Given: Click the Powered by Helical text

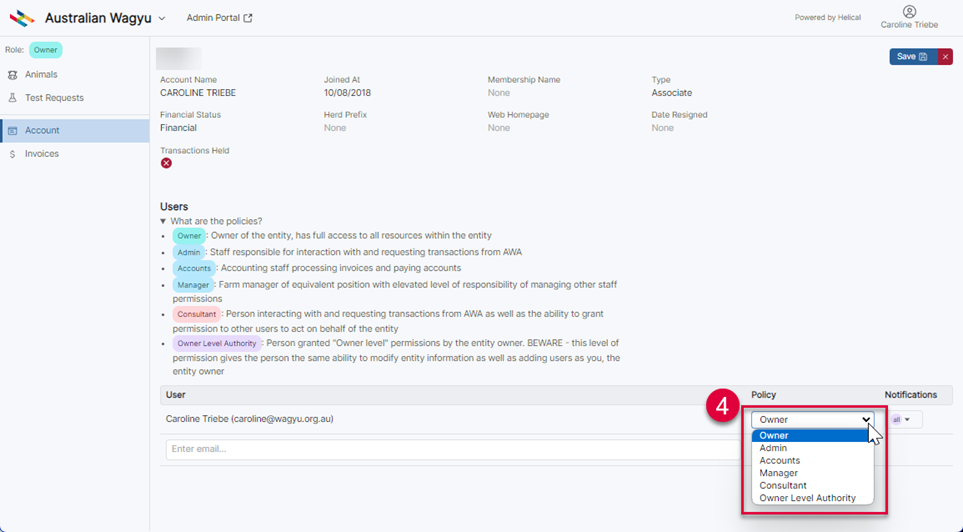Looking at the screenshot, I should [828, 17].
